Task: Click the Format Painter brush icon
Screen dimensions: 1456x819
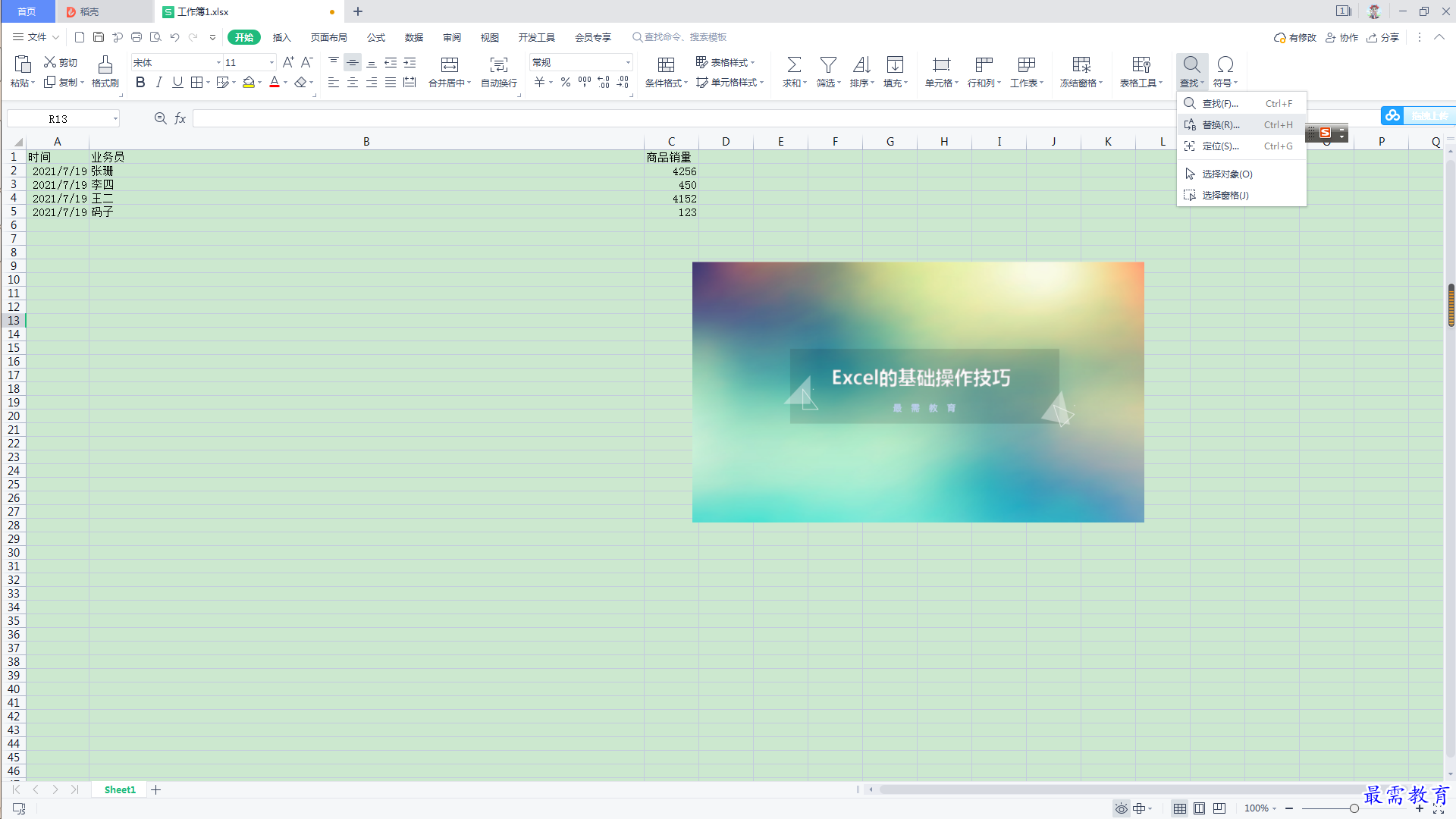Action: tap(105, 65)
